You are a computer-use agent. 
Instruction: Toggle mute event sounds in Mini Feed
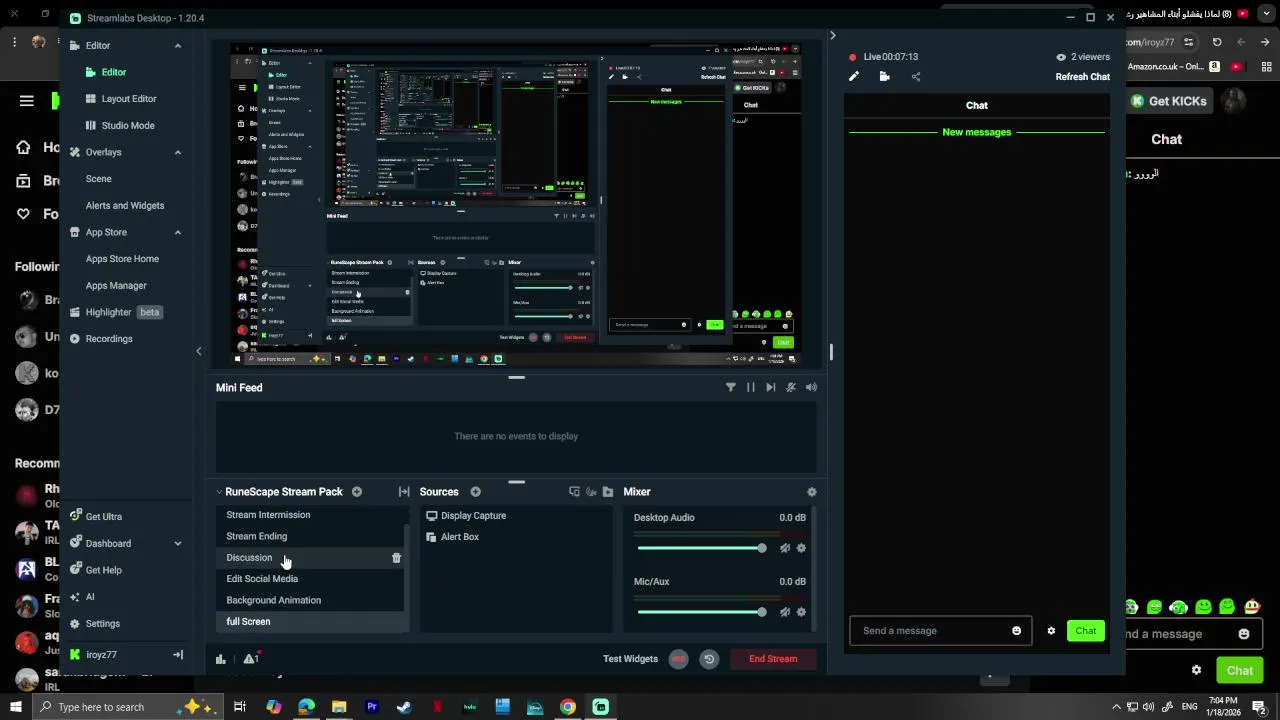pos(791,388)
